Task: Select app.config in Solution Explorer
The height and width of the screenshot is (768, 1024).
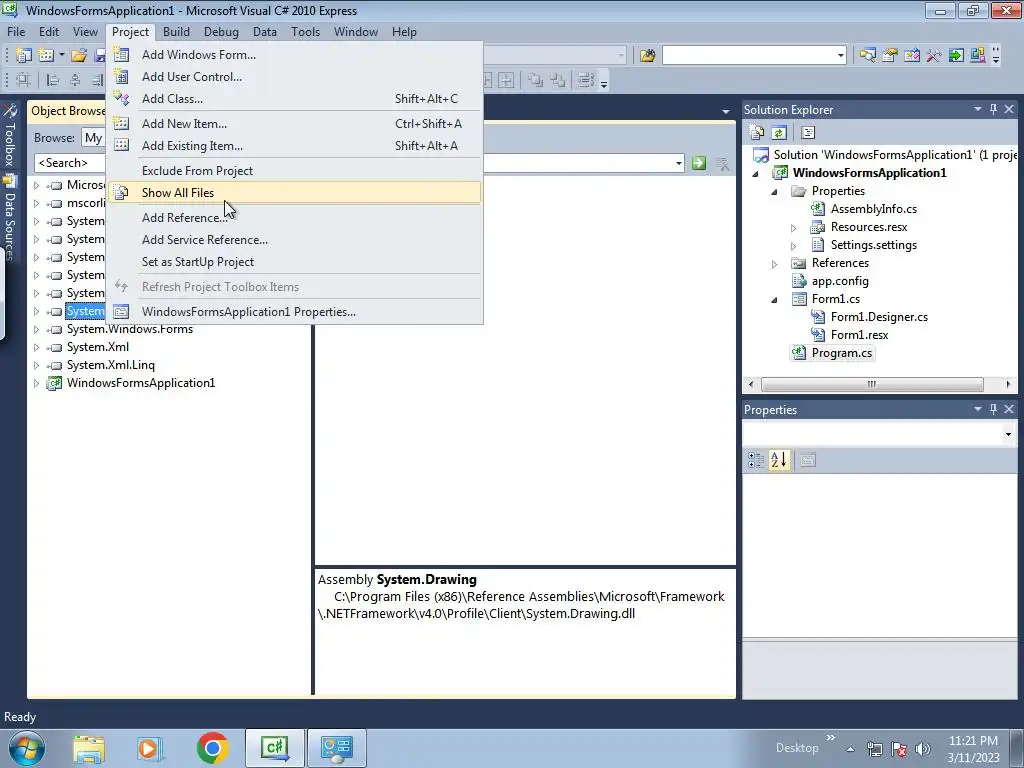Action: (840, 281)
